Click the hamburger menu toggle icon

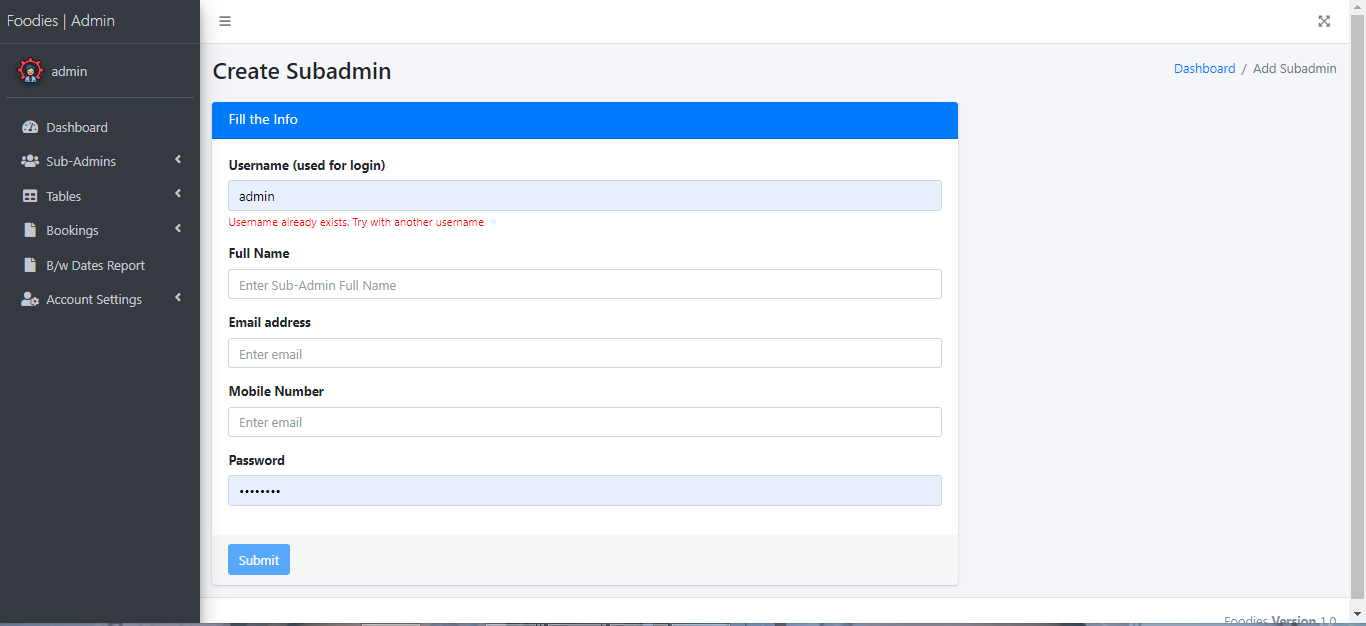[225, 21]
